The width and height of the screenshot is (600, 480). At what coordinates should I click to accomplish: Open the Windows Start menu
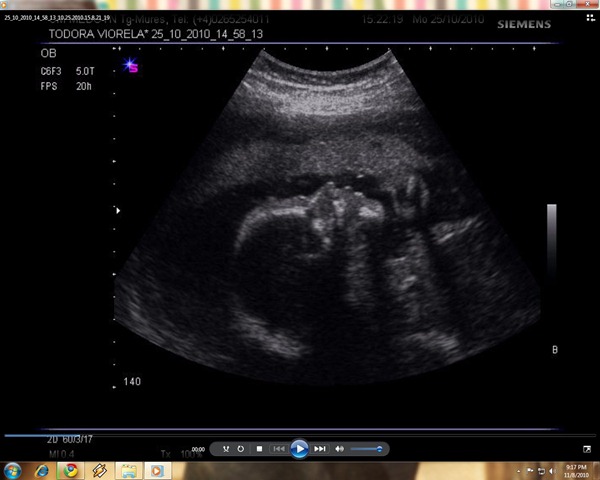pyautogui.click(x=13, y=471)
